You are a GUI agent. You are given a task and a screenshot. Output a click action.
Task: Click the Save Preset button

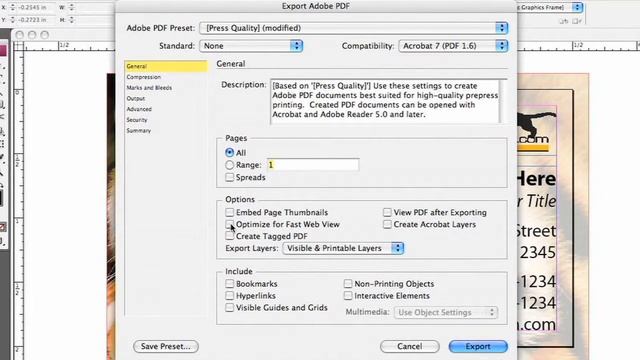tap(166, 347)
